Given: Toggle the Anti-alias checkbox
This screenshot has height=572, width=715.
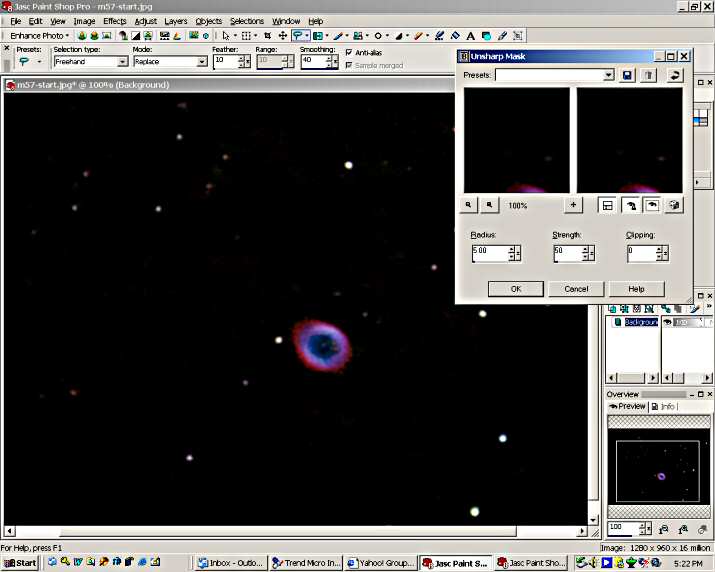Looking at the screenshot, I should (x=349, y=52).
